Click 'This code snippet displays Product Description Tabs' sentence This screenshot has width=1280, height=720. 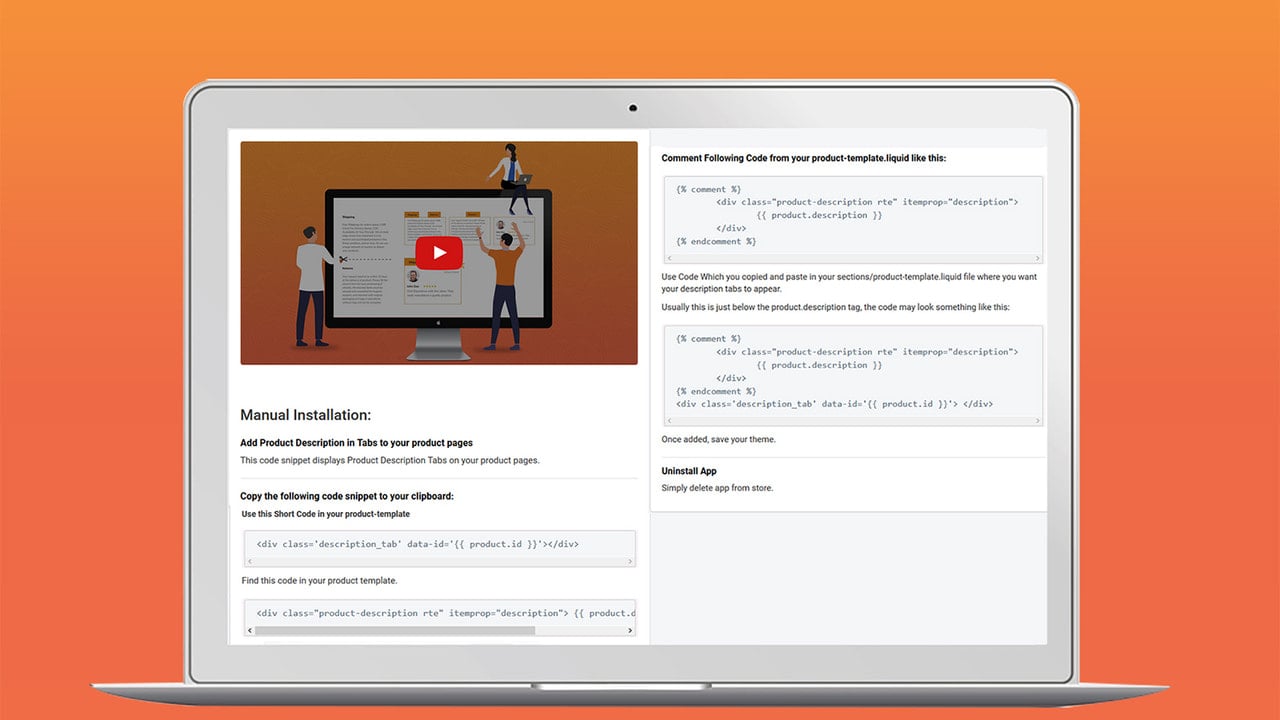pyautogui.click(x=389, y=460)
